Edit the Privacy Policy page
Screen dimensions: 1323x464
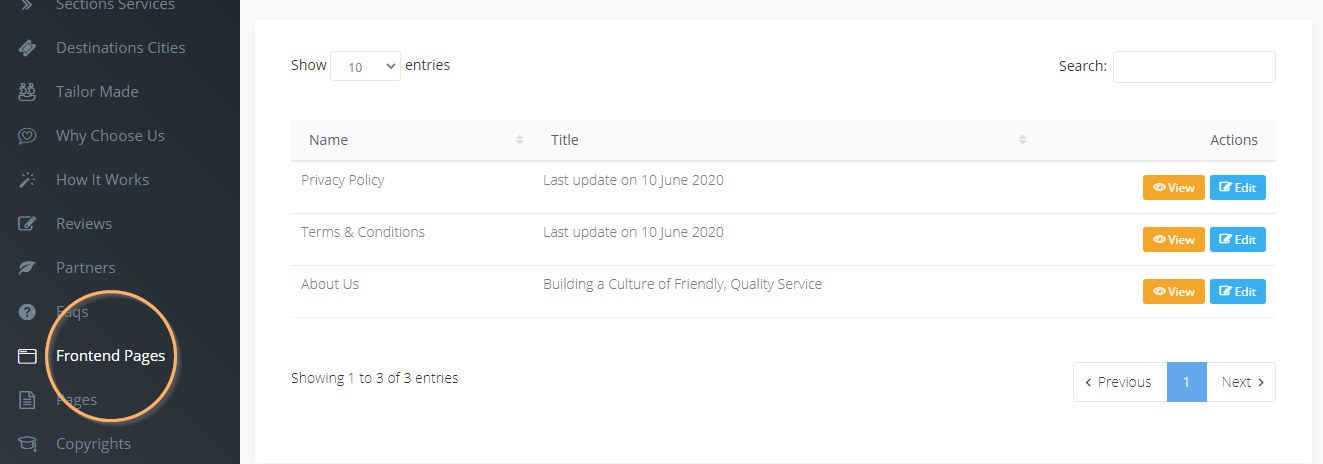point(1237,188)
